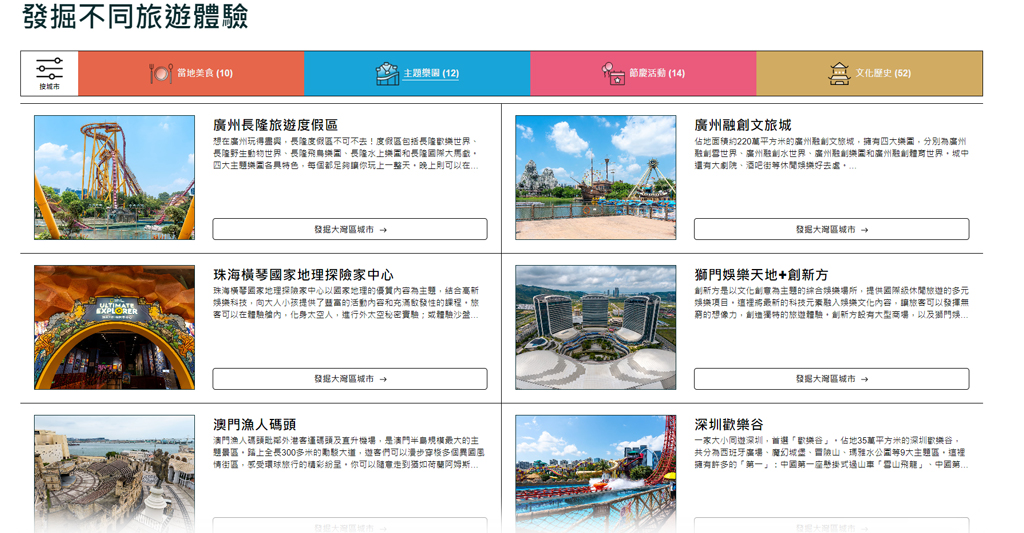The width and height of the screenshot is (1024, 533).
Task: Open the Ultimate Explorer entrance thumbnail
Action: 114,327
